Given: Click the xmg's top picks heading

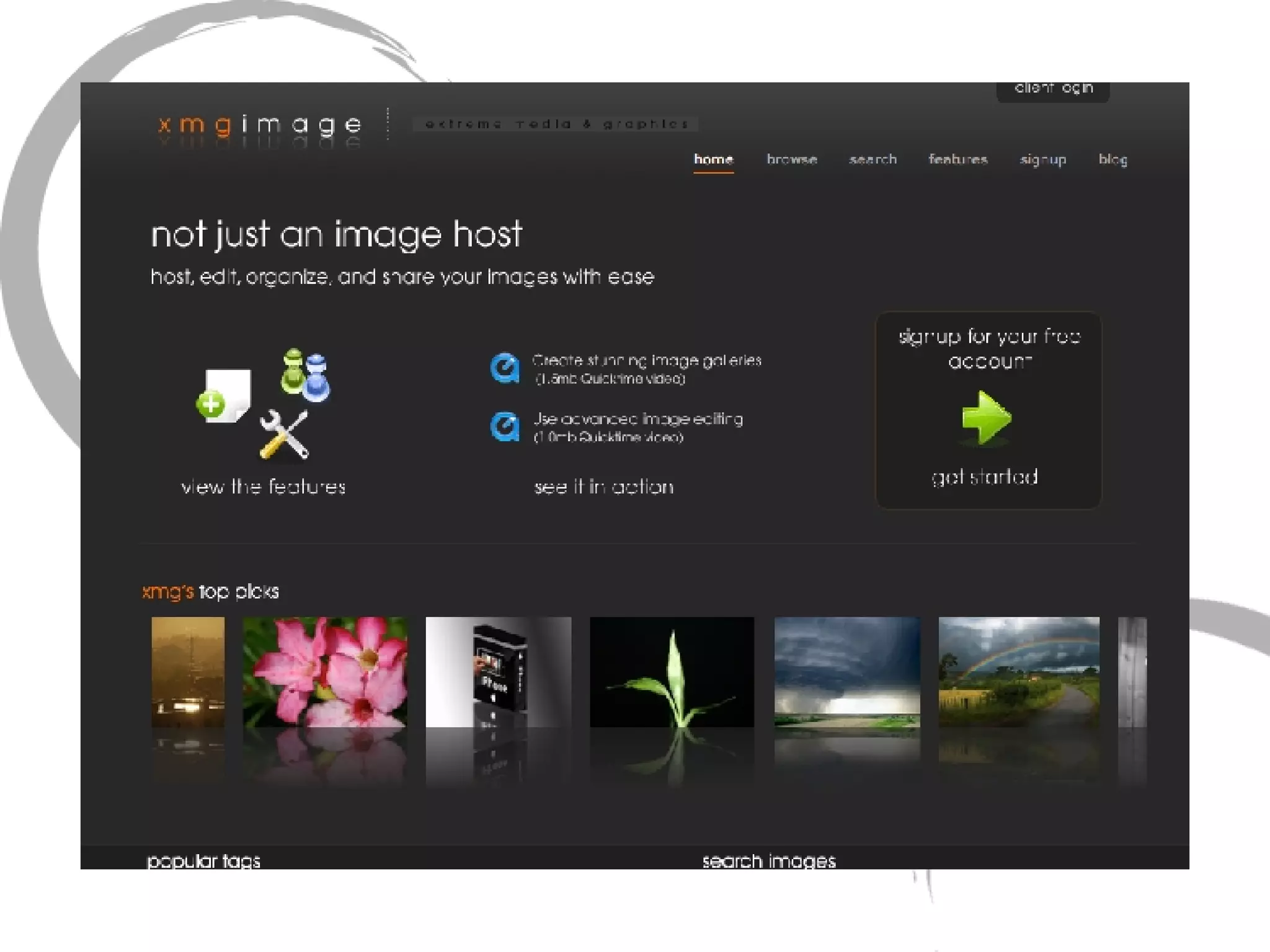Looking at the screenshot, I should pyautogui.click(x=210, y=592).
